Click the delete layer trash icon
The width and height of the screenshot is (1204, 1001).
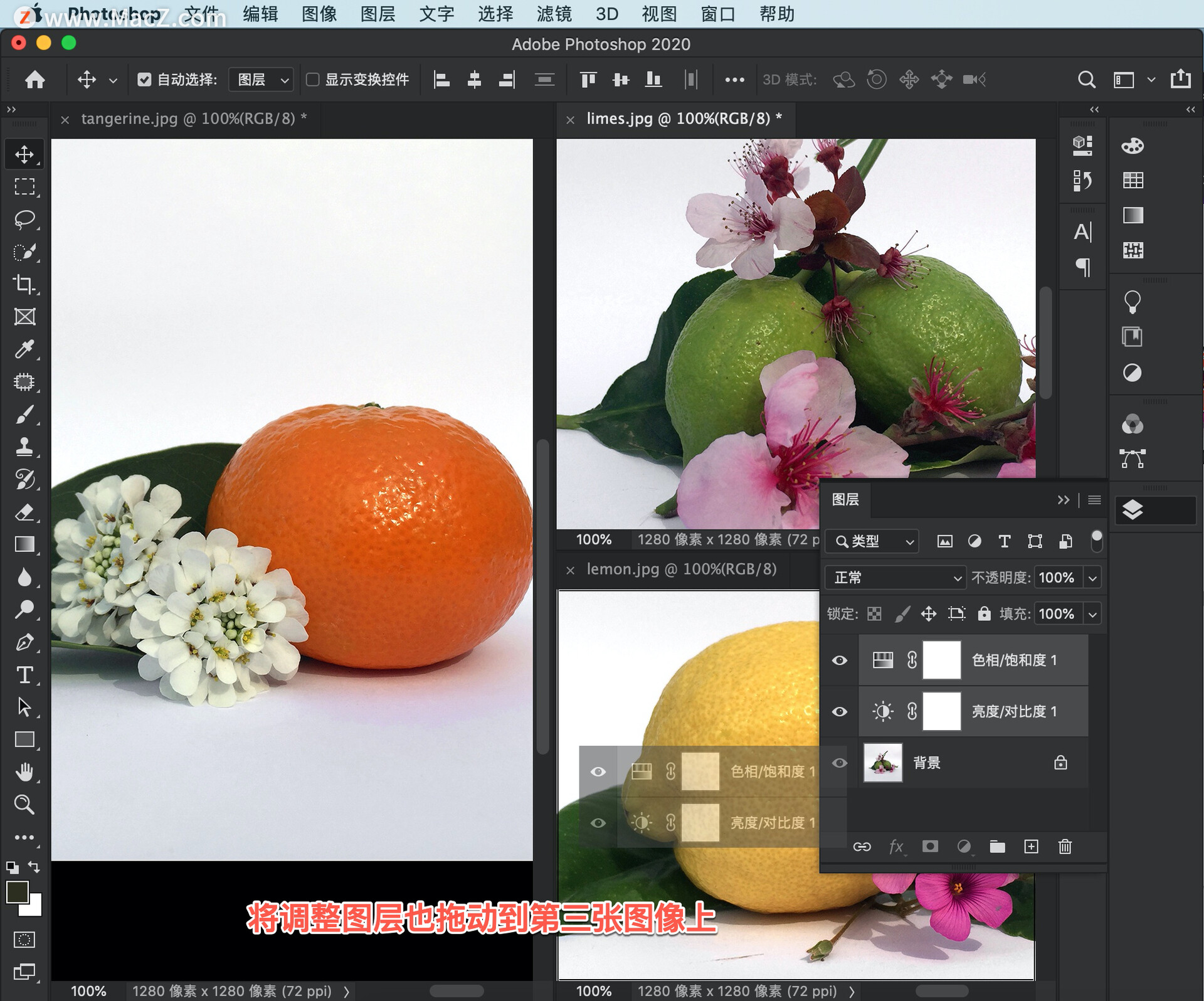point(1065,847)
